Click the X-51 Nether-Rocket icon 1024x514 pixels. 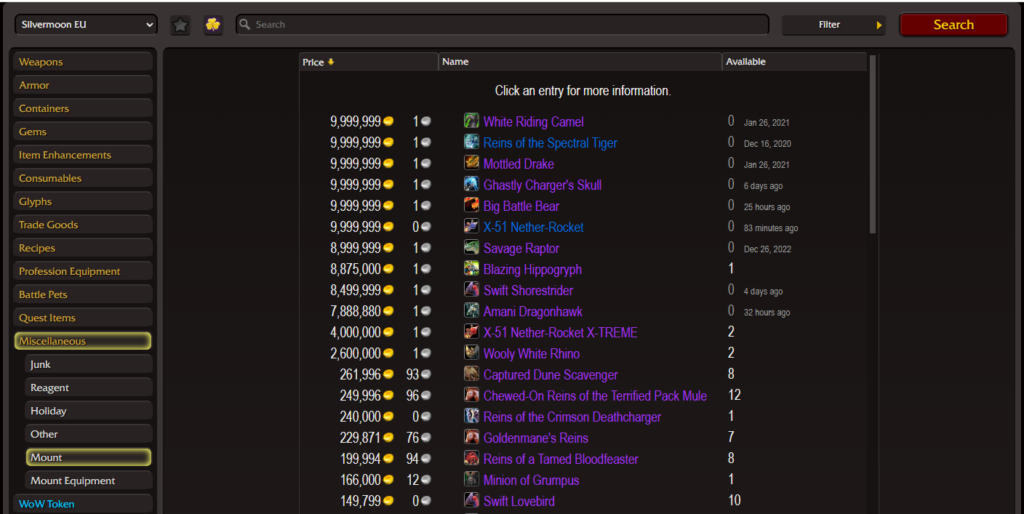472,226
